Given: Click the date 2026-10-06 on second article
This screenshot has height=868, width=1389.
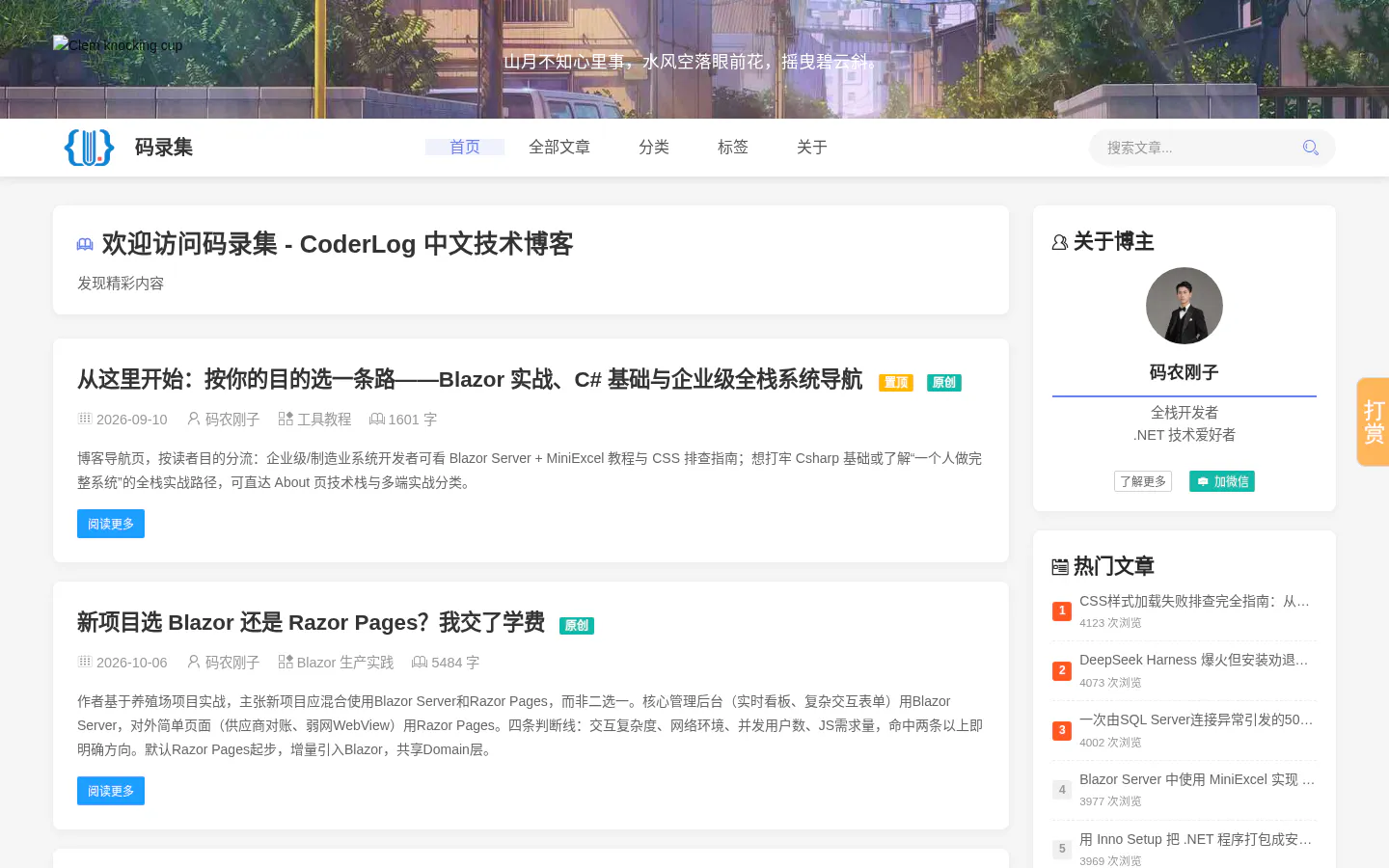Looking at the screenshot, I should click(132, 663).
